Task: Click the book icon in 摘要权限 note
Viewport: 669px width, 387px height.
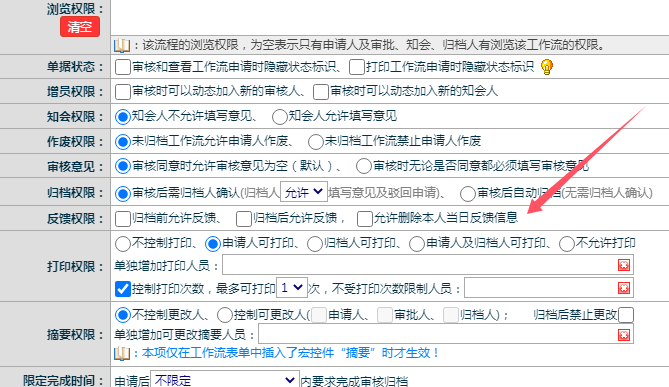Action: (122, 353)
